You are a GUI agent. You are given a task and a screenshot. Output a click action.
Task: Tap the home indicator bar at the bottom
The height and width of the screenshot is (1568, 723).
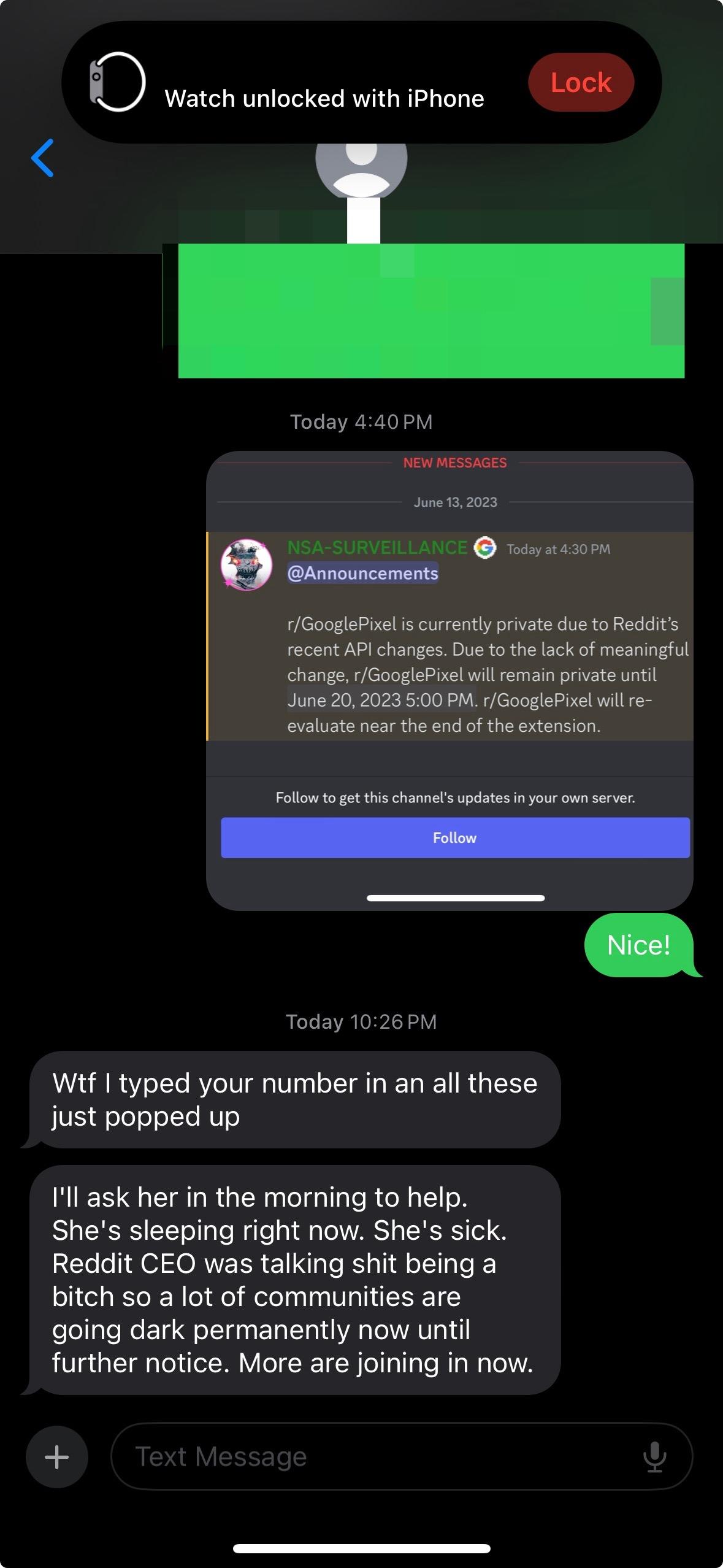coord(361,1548)
